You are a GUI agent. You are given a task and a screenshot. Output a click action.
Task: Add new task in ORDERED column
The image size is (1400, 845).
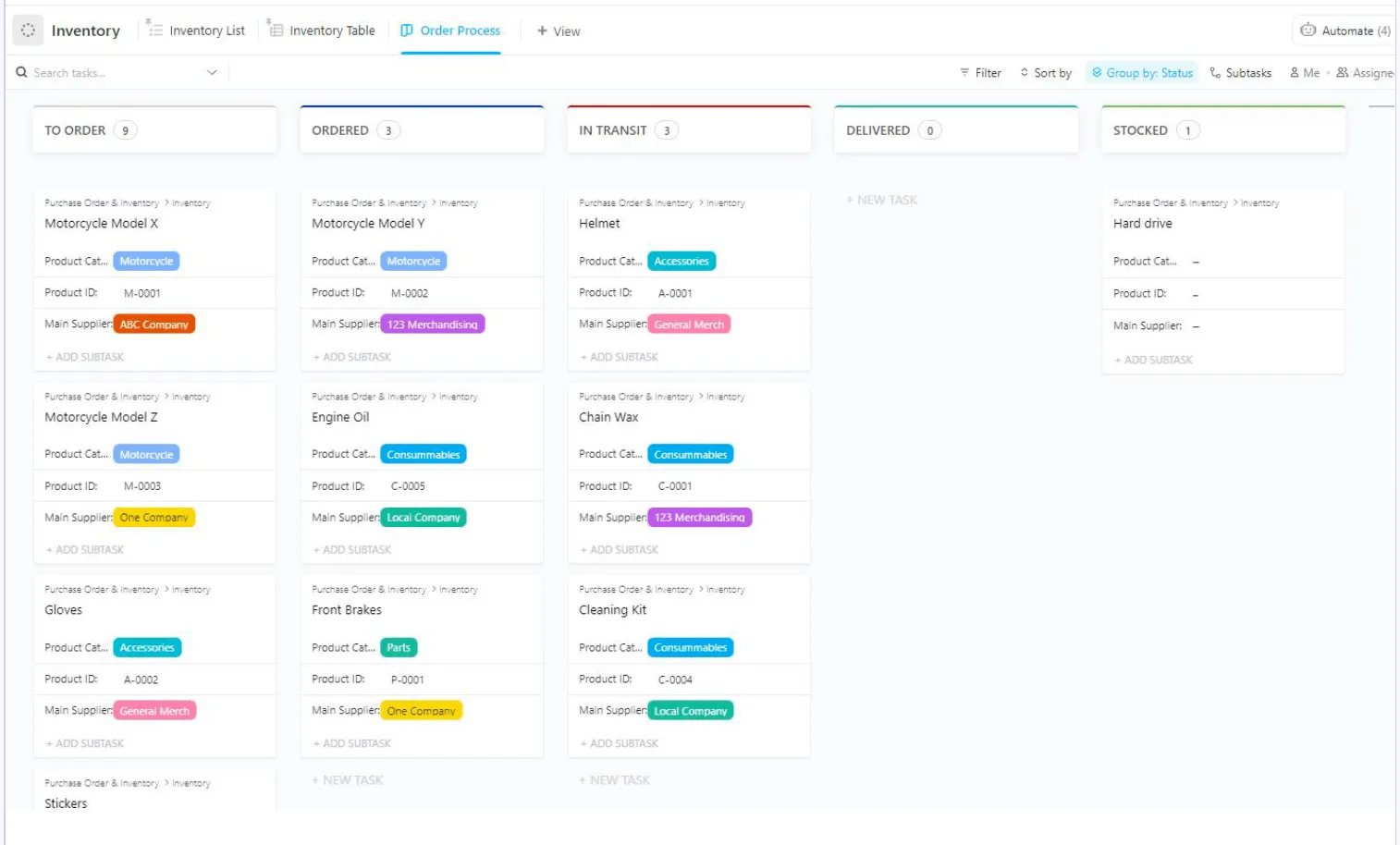click(x=348, y=780)
